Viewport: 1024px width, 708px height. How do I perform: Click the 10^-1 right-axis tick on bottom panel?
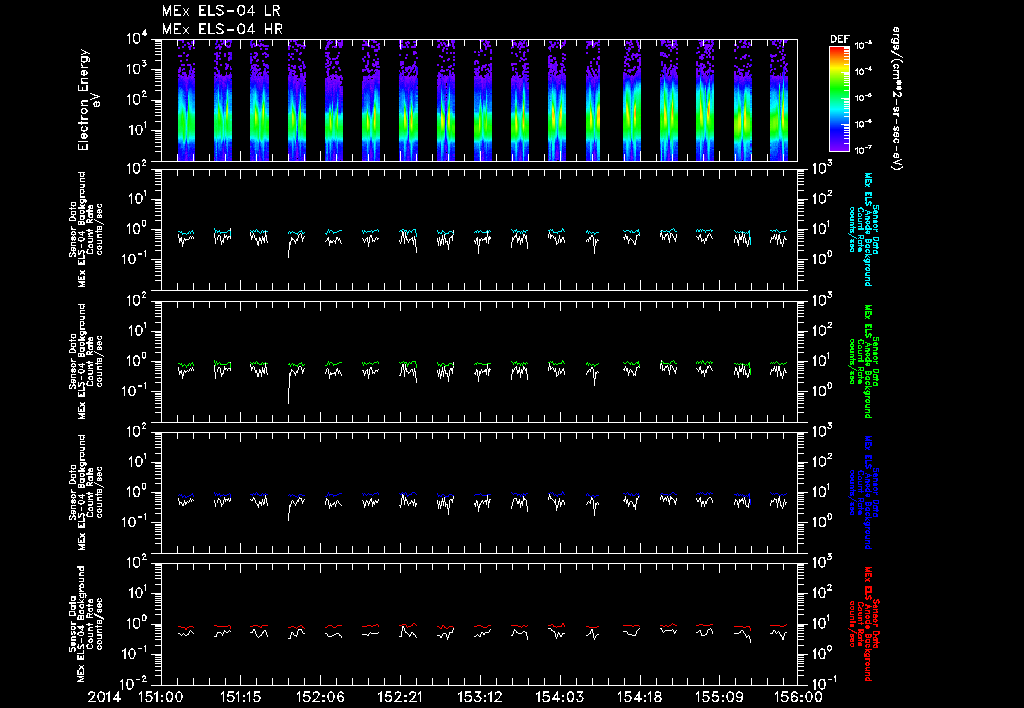(822, 683)
